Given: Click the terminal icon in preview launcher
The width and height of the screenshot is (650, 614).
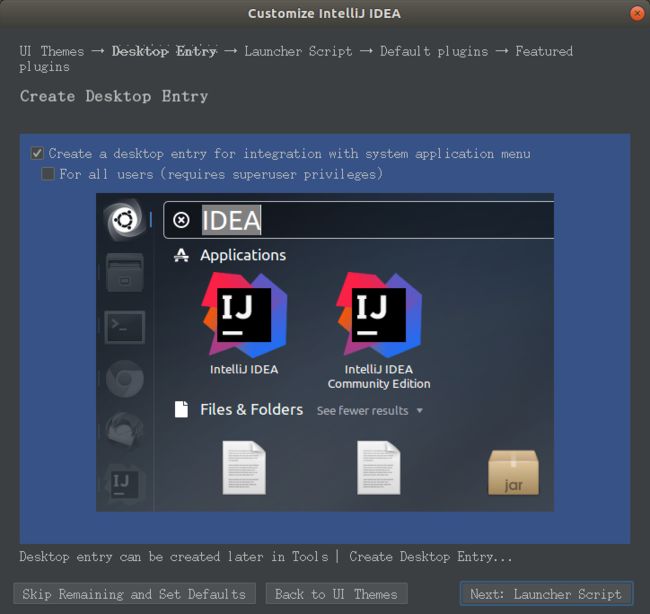Looking at the screenshot, I should [125, 327].
